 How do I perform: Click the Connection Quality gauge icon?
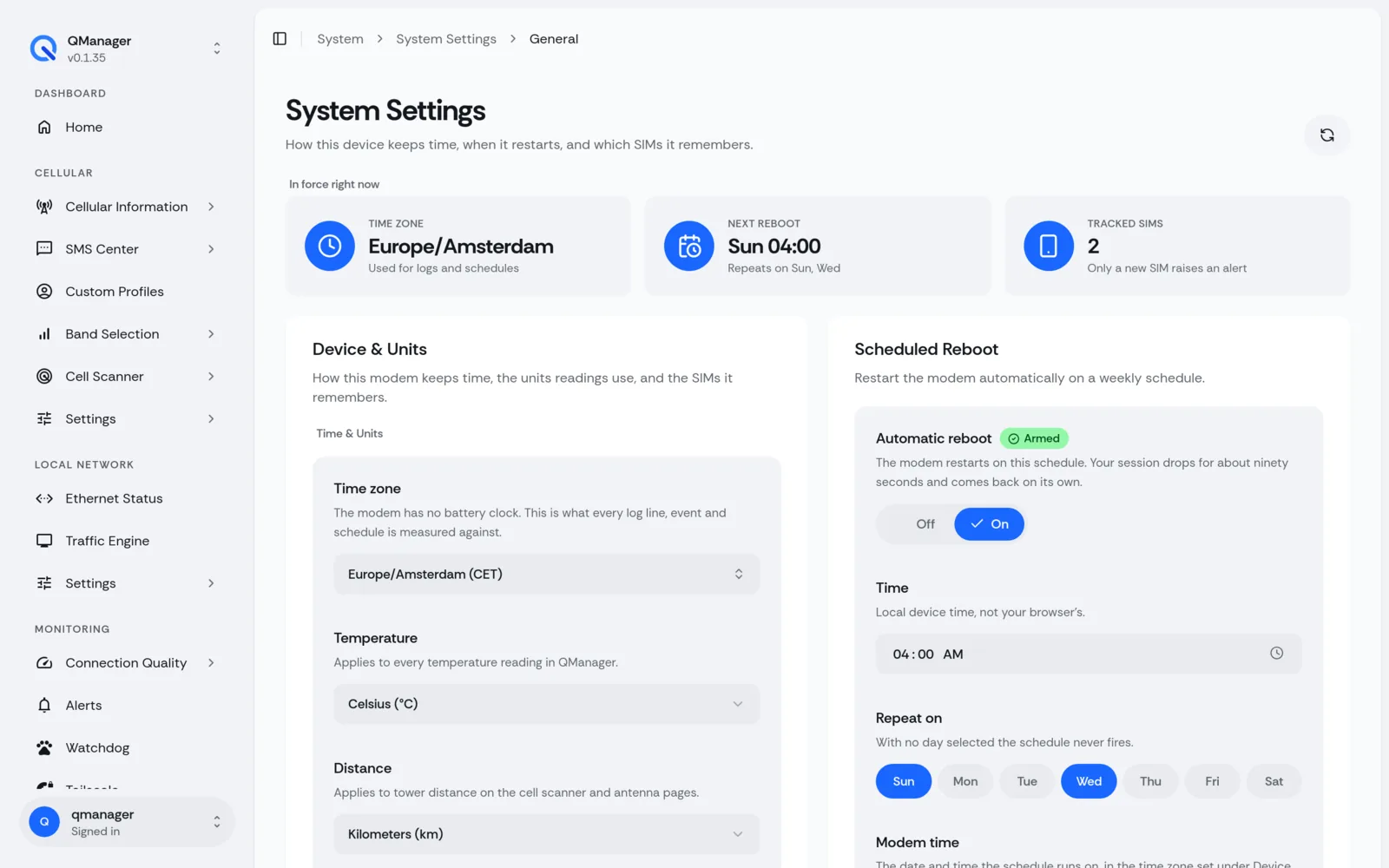pyautogui.click(x=44, y=663)
